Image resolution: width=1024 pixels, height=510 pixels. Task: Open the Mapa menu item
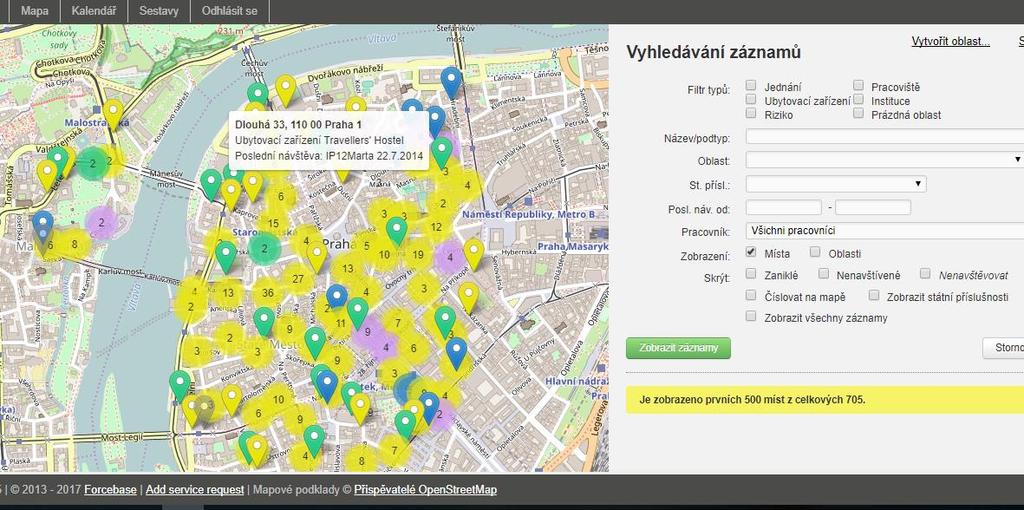(x=35, y=11)
